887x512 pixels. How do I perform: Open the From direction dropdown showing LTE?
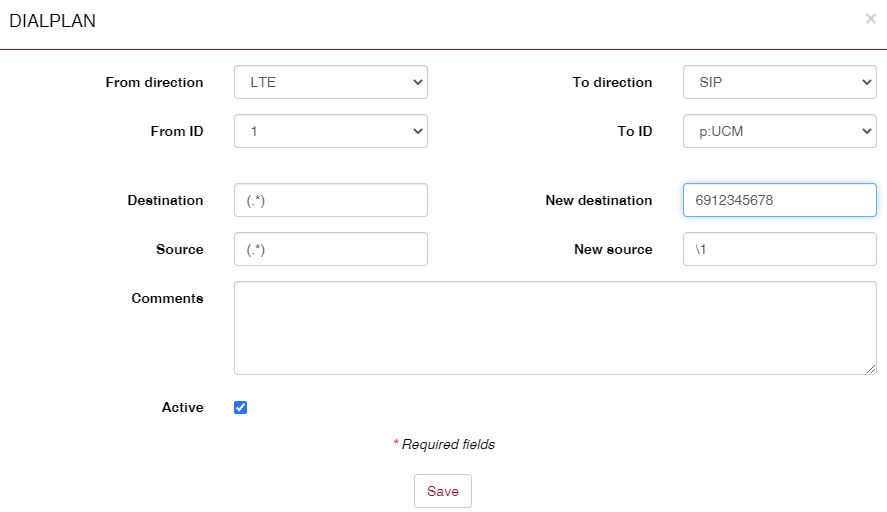pos(330,82)
